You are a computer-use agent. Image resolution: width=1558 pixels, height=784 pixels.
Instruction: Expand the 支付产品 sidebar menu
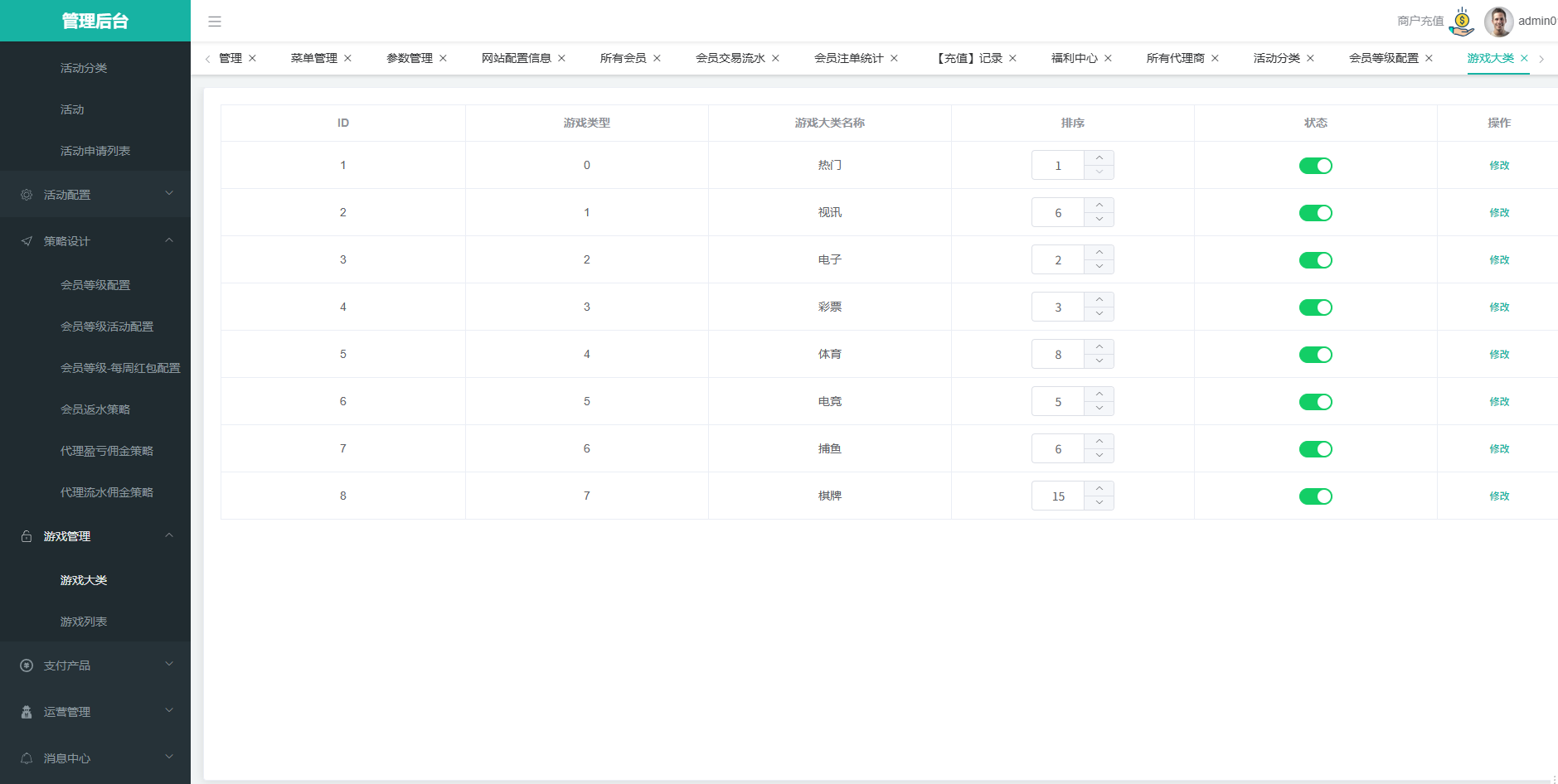pos(95,665)
